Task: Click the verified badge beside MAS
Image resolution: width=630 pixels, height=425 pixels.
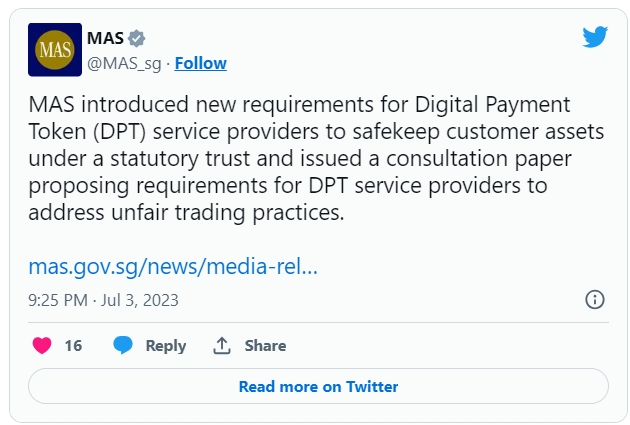Action: coord(136,39)
